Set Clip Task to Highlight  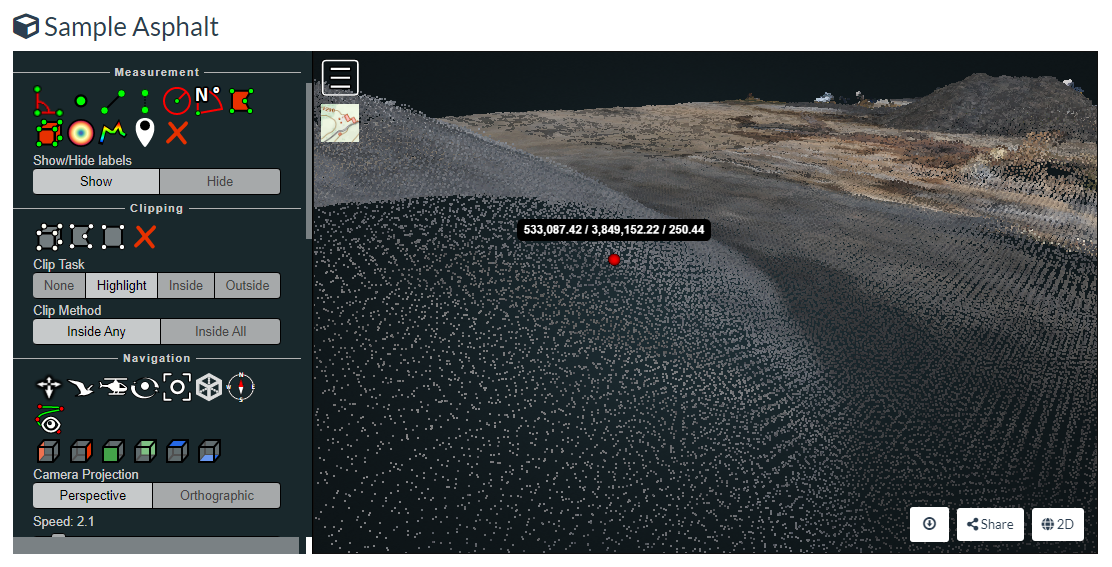point(121,286)
